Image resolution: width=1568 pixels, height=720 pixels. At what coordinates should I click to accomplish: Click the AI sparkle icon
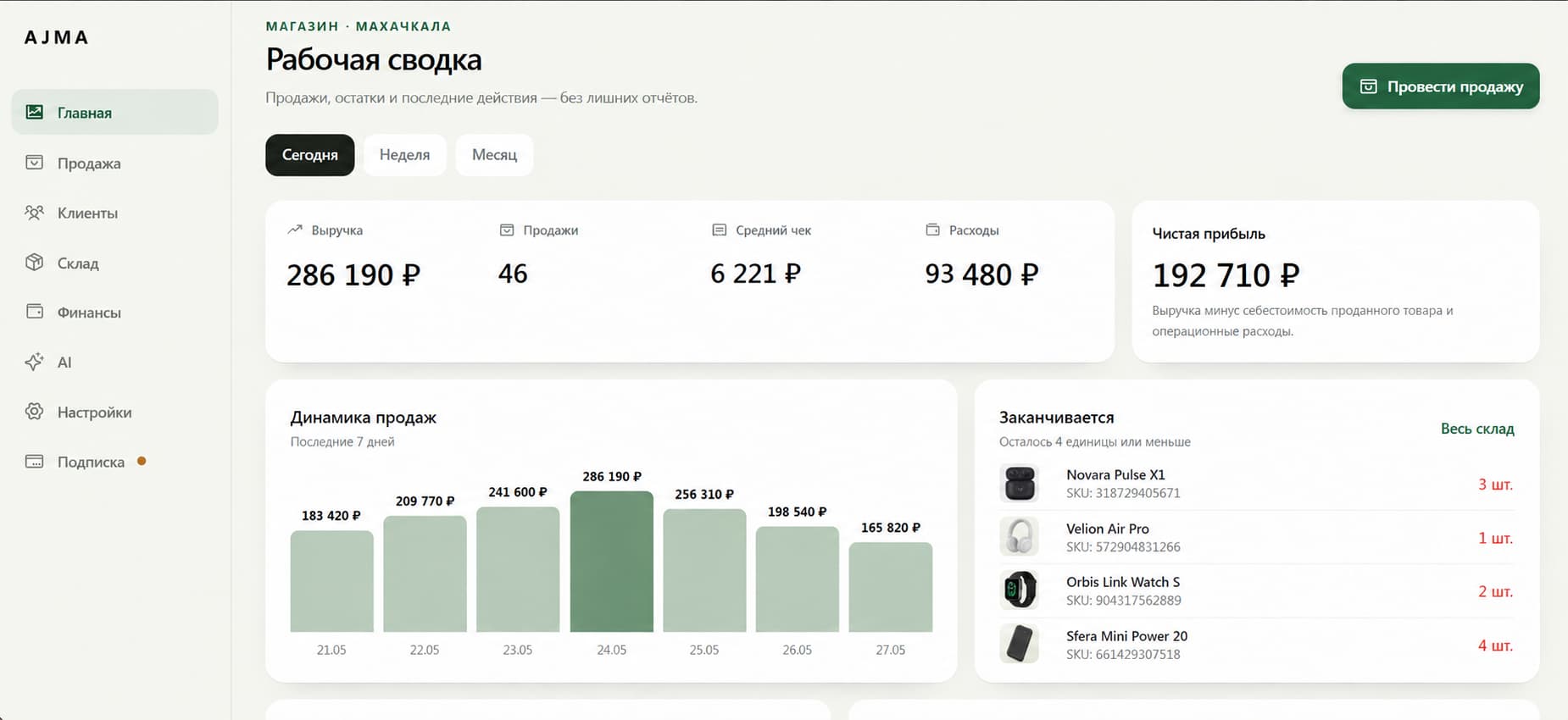coord(34,362)
